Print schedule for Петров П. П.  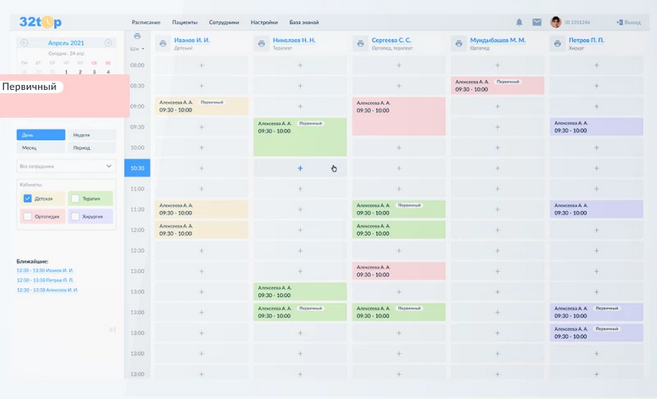tap(557, 43)
